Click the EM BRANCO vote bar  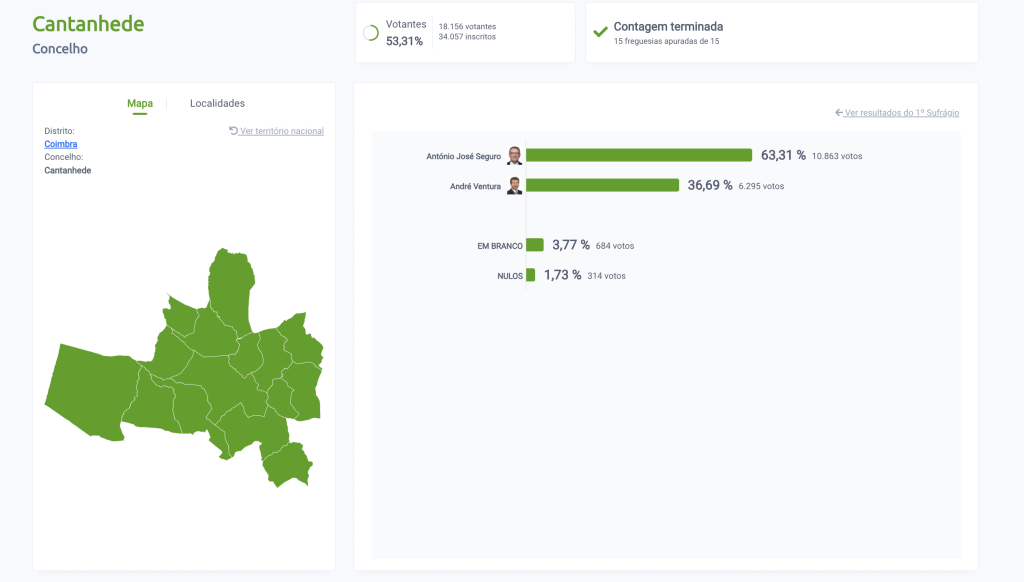tap(534, 245)
